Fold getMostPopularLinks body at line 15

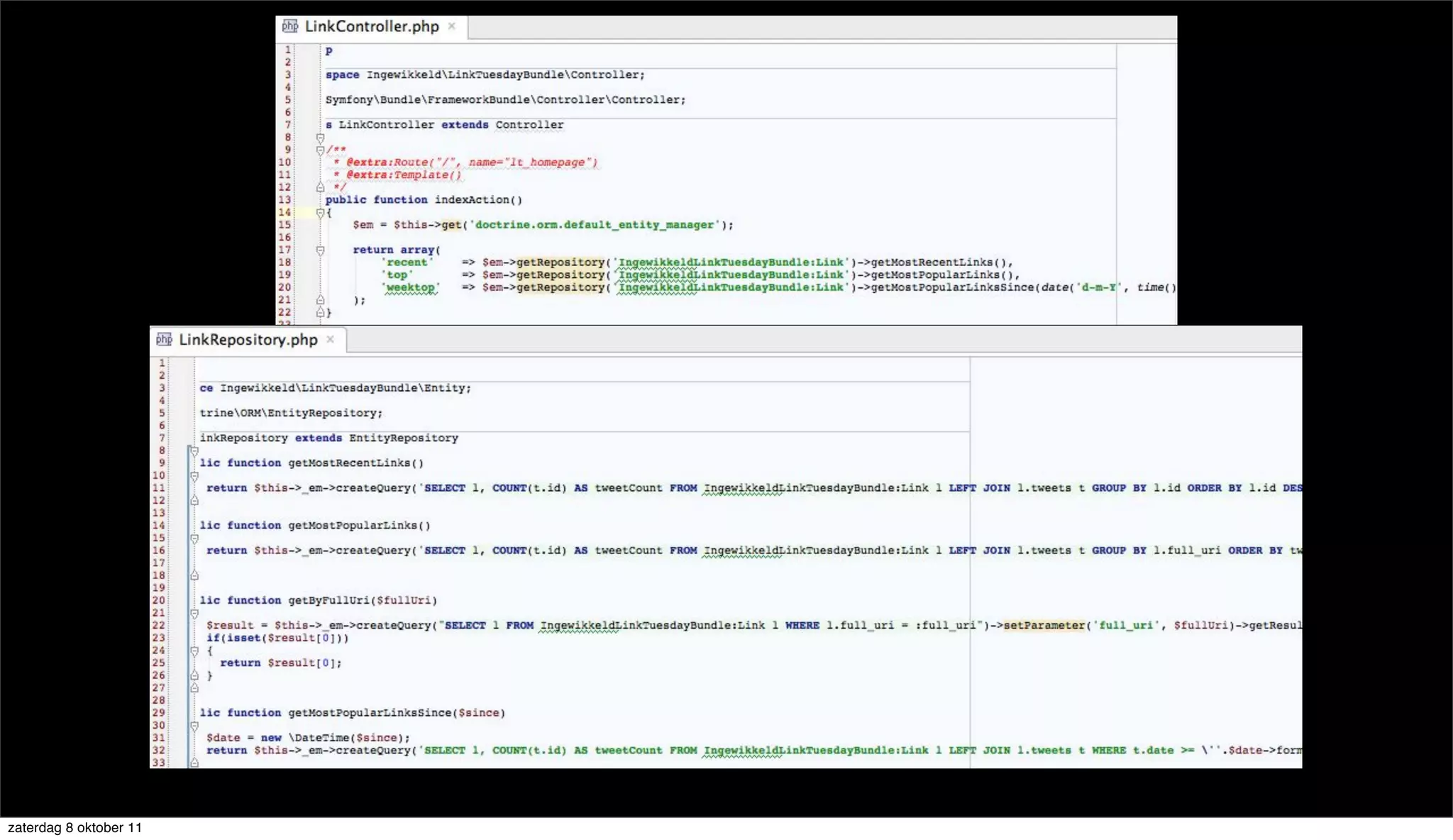pos(194,538)
